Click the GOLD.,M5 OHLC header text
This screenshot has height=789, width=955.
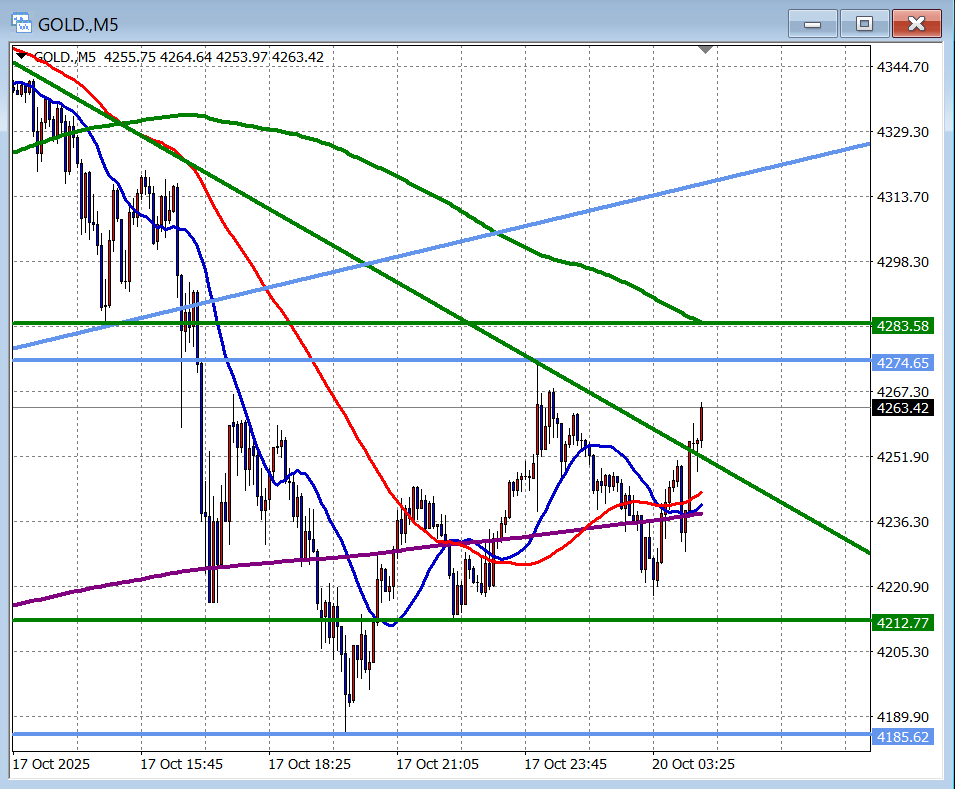180,57
